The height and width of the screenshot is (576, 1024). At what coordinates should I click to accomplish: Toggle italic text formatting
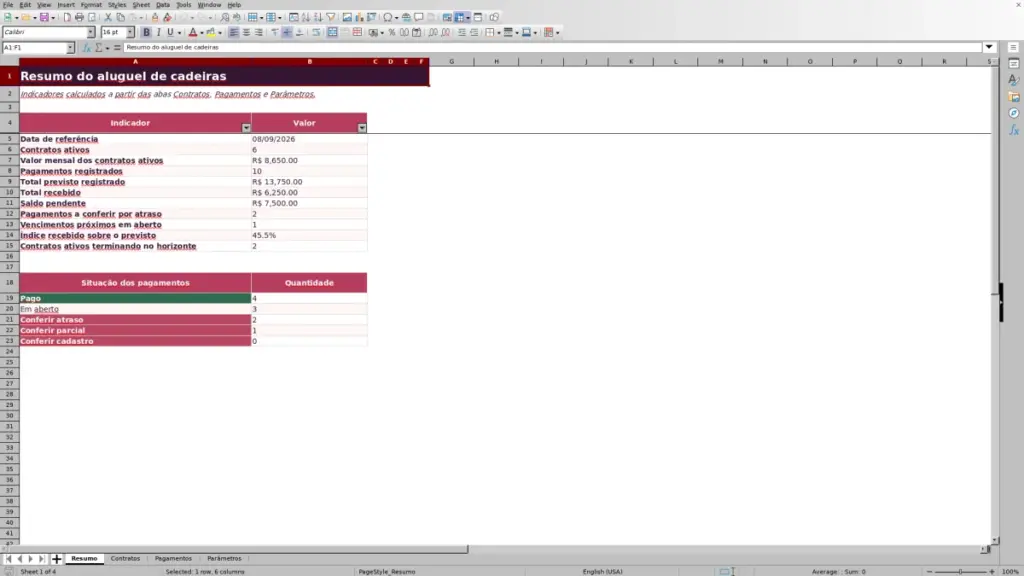coord(158,32)
